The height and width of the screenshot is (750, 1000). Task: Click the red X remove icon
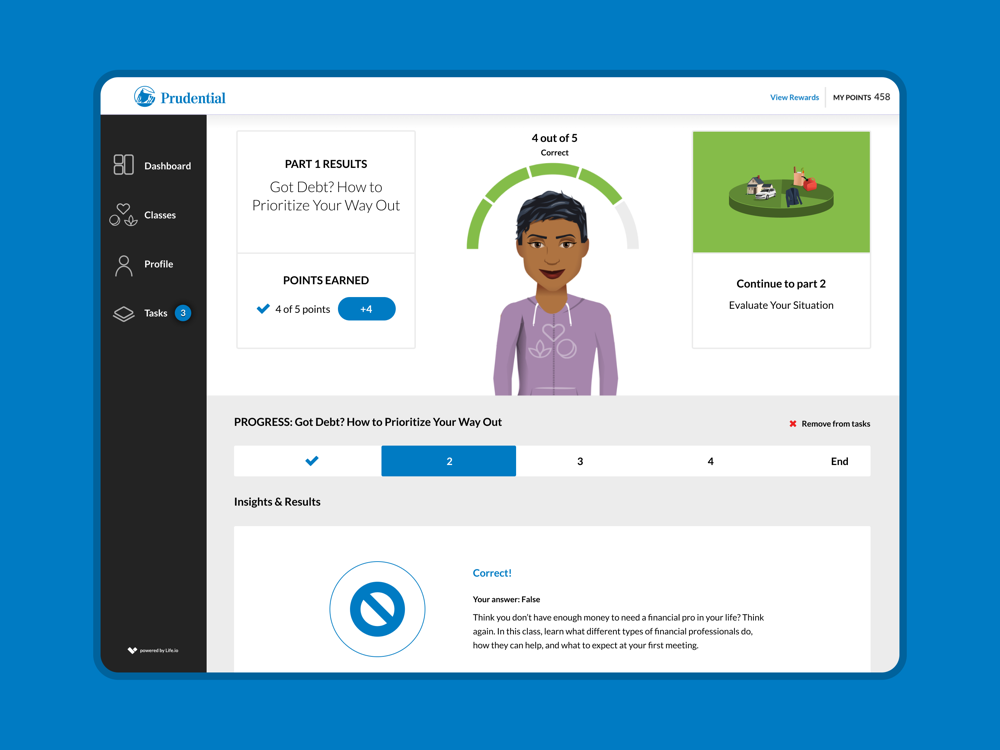[x=793, y=424]
